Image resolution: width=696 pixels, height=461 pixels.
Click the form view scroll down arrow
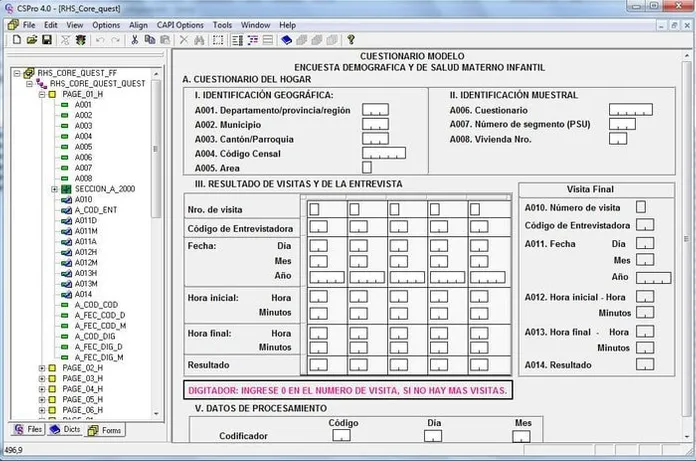click(x=686, y=437)
